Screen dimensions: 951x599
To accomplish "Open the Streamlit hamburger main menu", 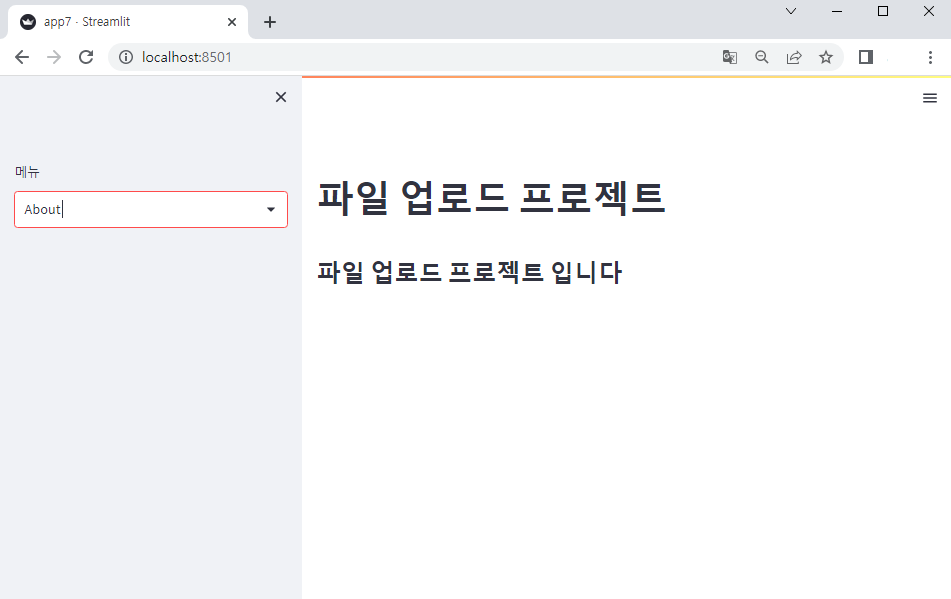I will click(930, 98).
